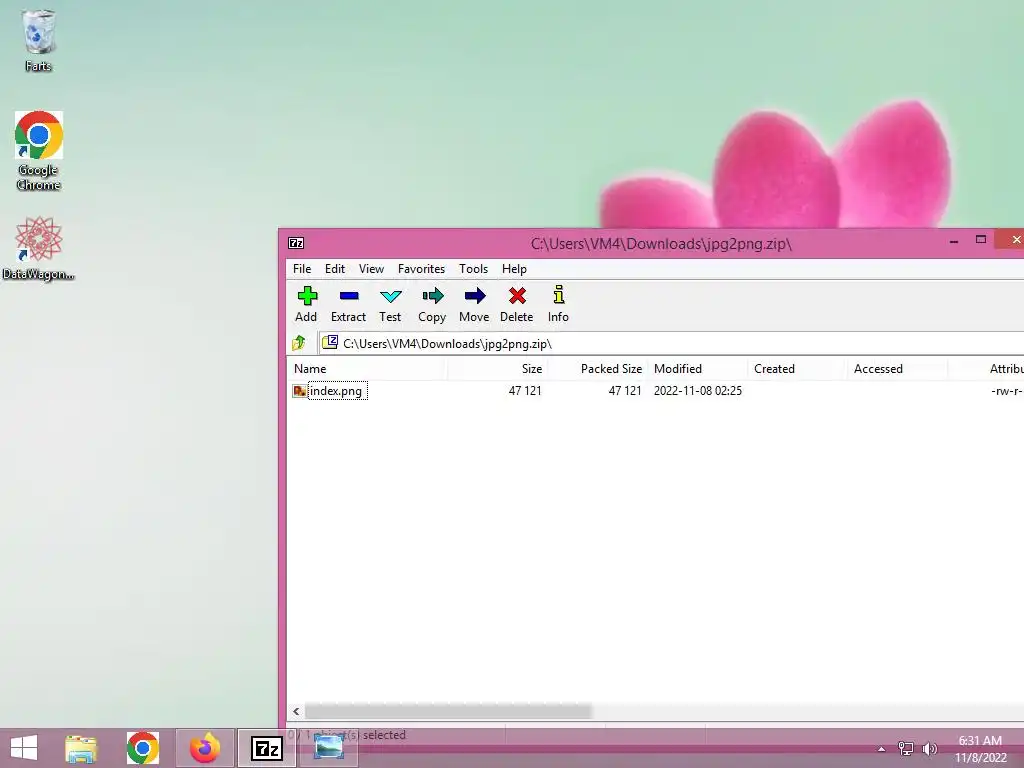Sort by the Packed Size column header
The height and width of the screenshot is (768, 1024).
pos(598,368)
